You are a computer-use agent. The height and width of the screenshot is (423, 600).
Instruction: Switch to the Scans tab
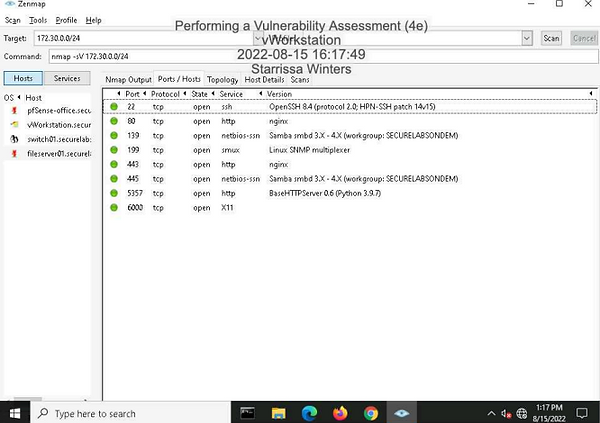(x=300, y=80)
